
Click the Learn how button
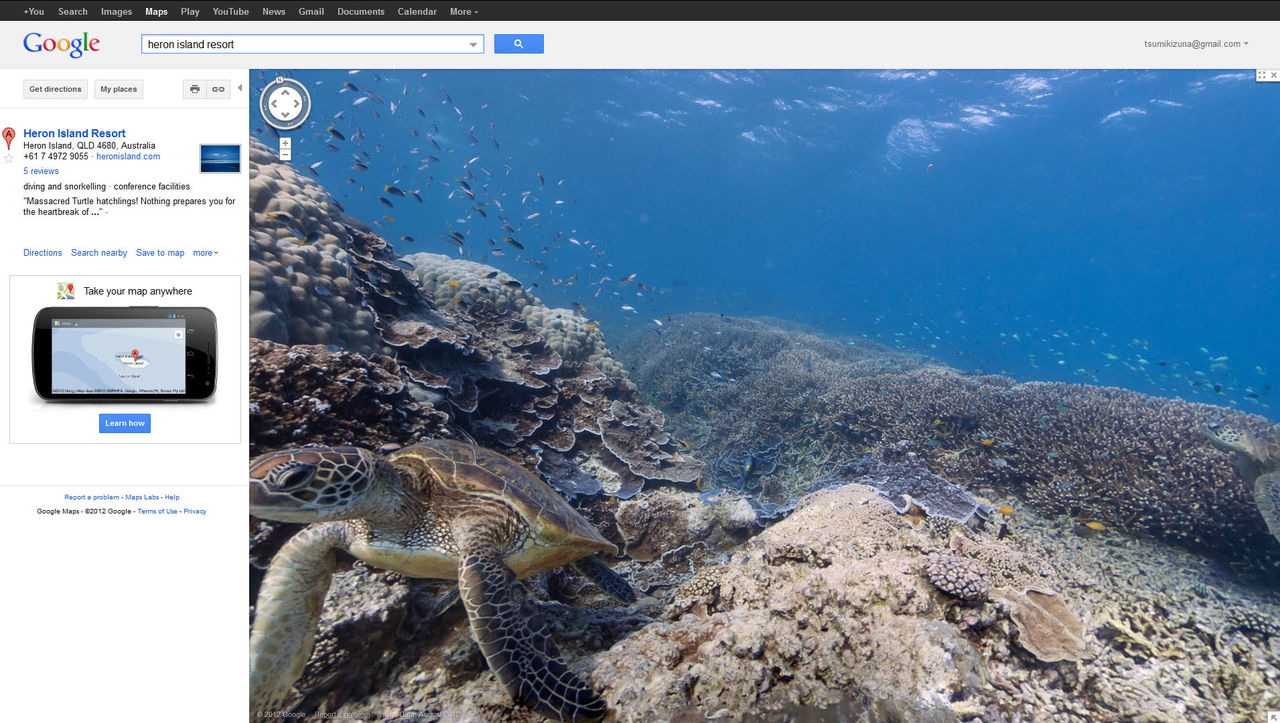(x=125, y=423)
